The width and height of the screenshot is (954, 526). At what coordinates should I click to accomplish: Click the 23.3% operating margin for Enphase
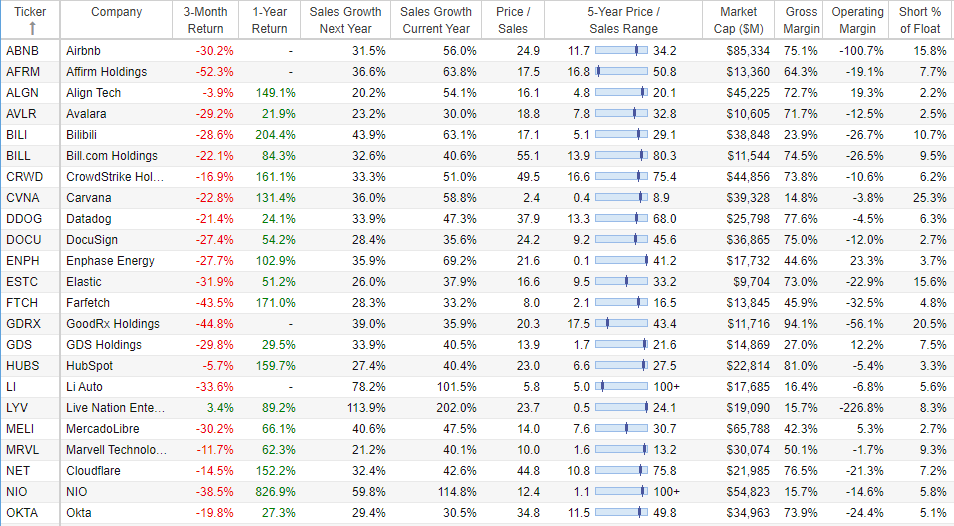point(866,261)
